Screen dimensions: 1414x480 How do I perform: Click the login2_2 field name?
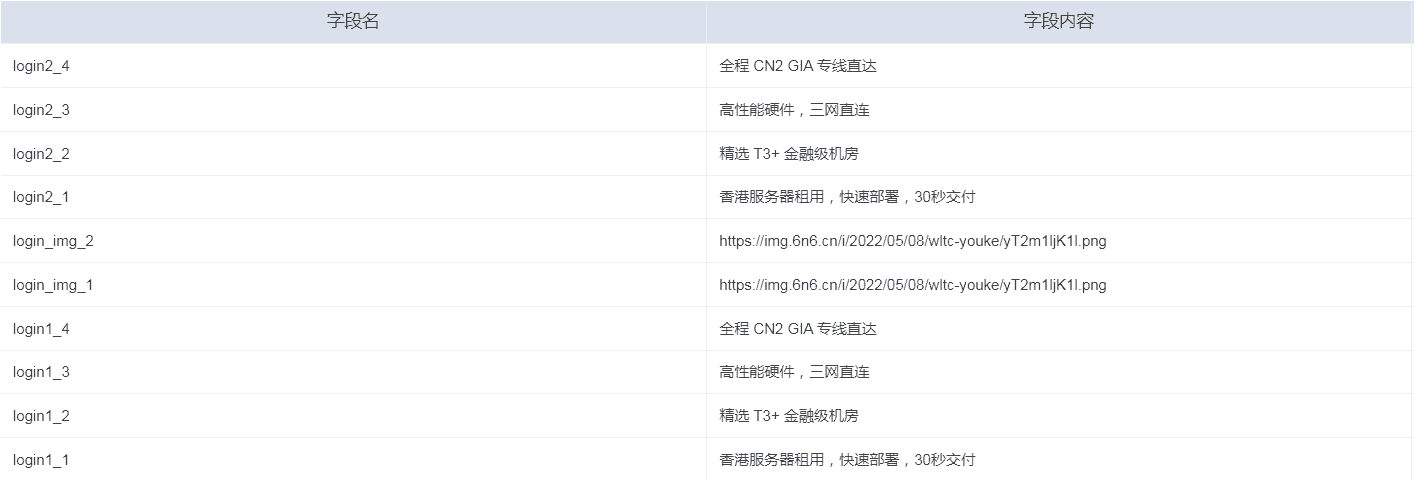[x=41, y=154]
